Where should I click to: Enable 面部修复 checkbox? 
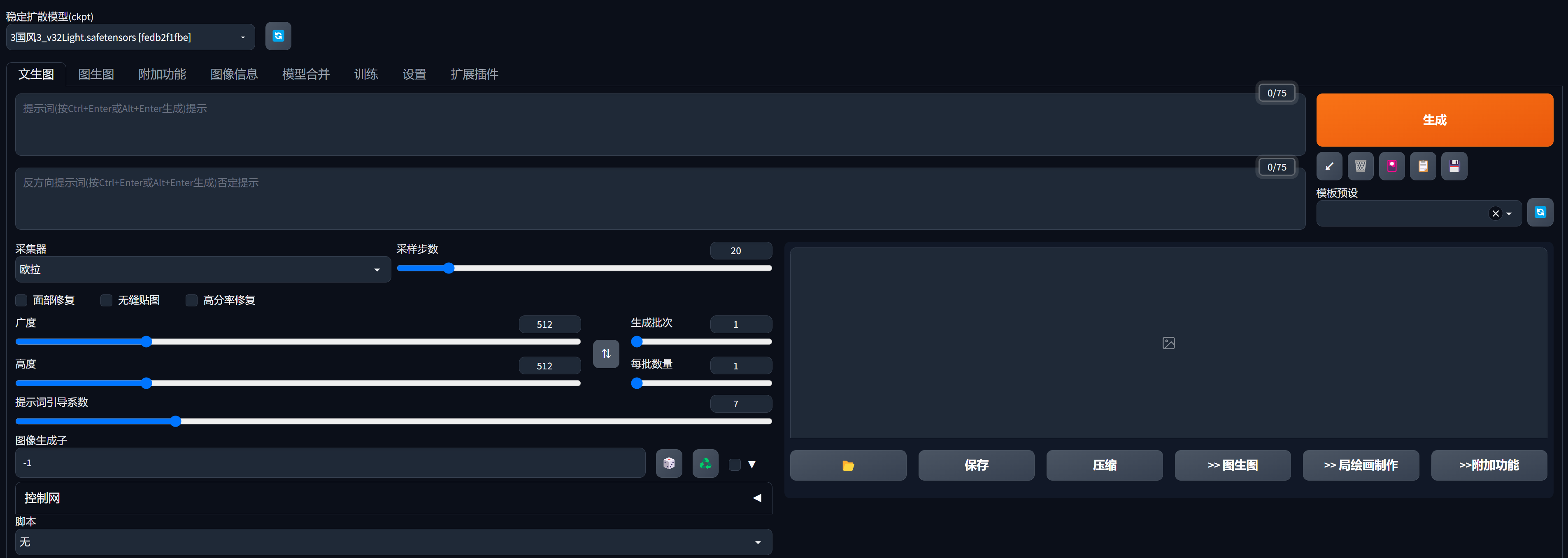point(21,300)
